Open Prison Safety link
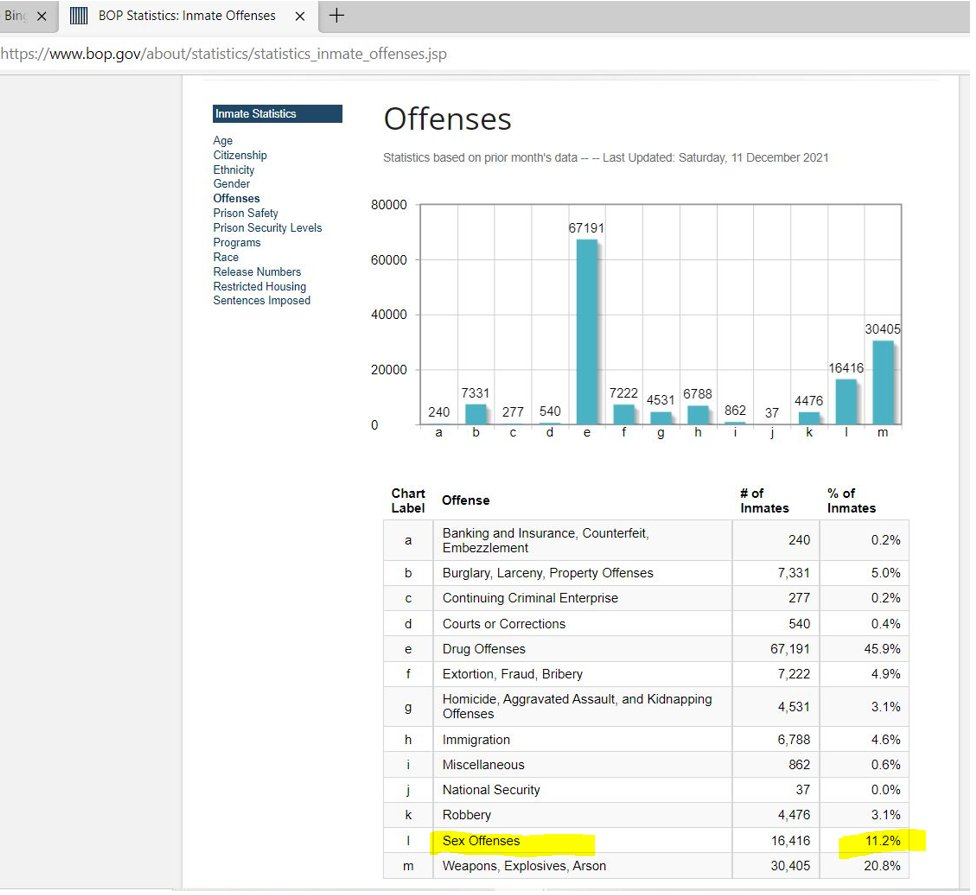 (245, 213)
